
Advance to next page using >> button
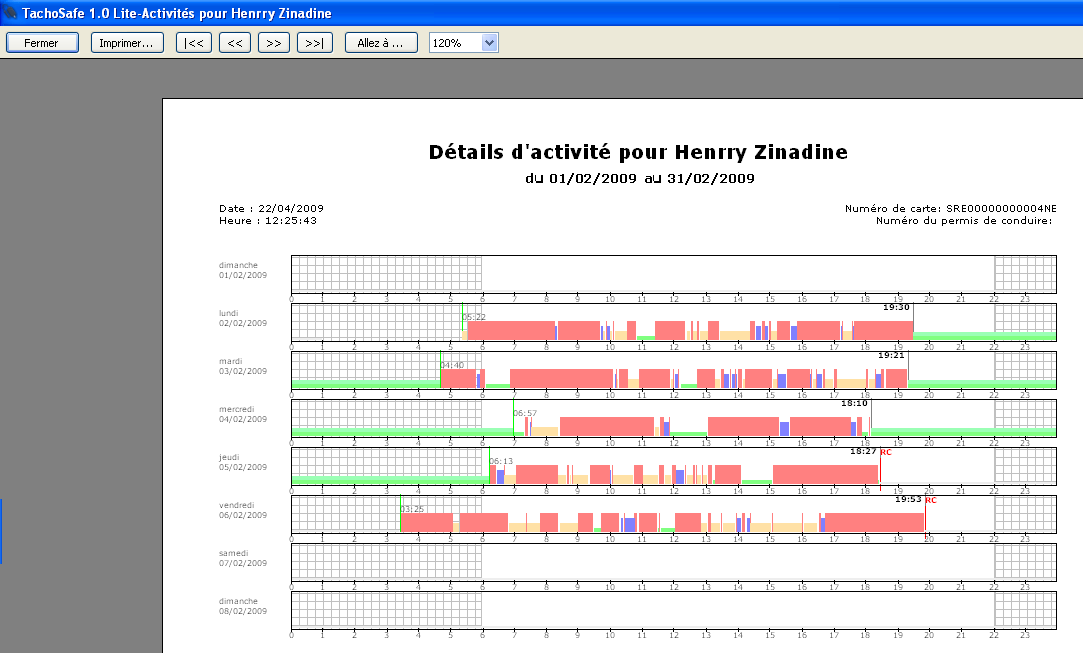274,43
